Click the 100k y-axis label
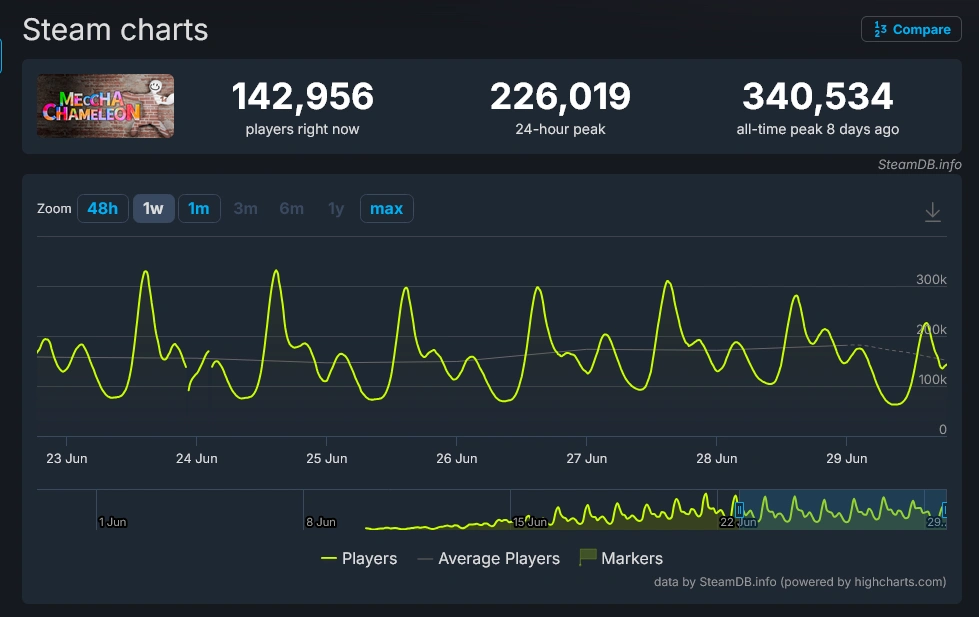 pos(932,379)
